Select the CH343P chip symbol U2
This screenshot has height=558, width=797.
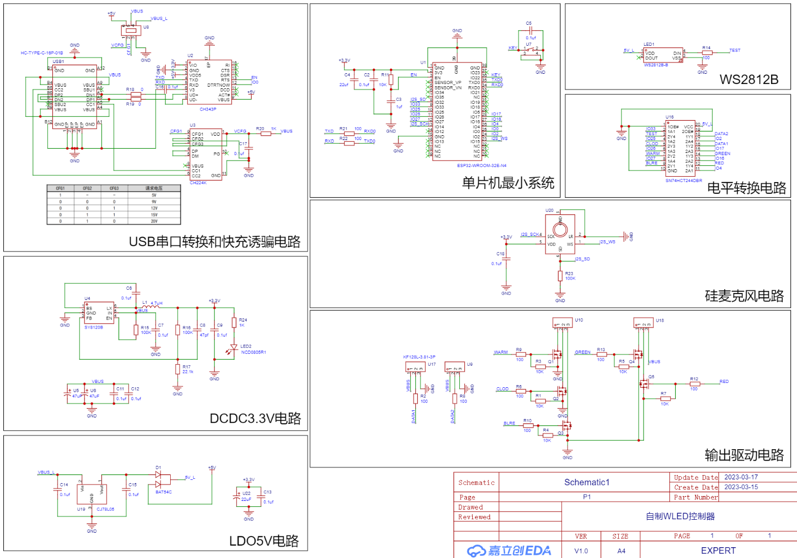point(209,82)
